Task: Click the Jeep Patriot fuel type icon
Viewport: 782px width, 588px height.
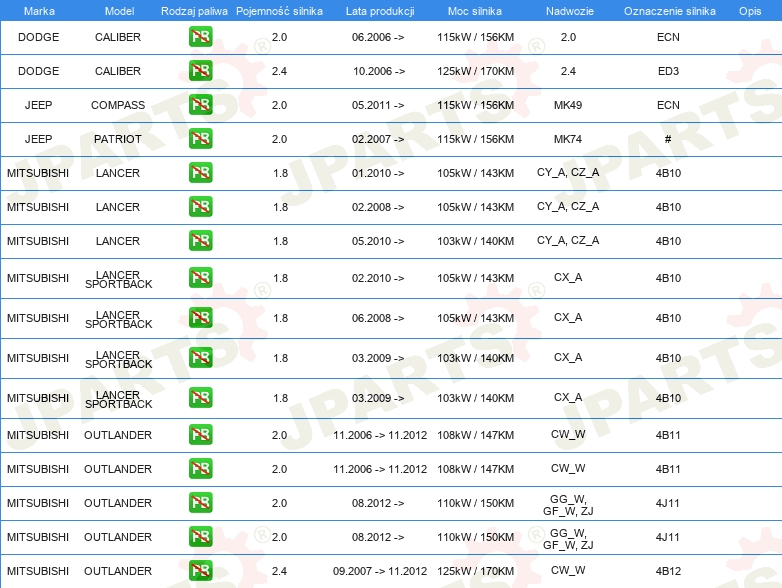Action: tap(200, 139)
